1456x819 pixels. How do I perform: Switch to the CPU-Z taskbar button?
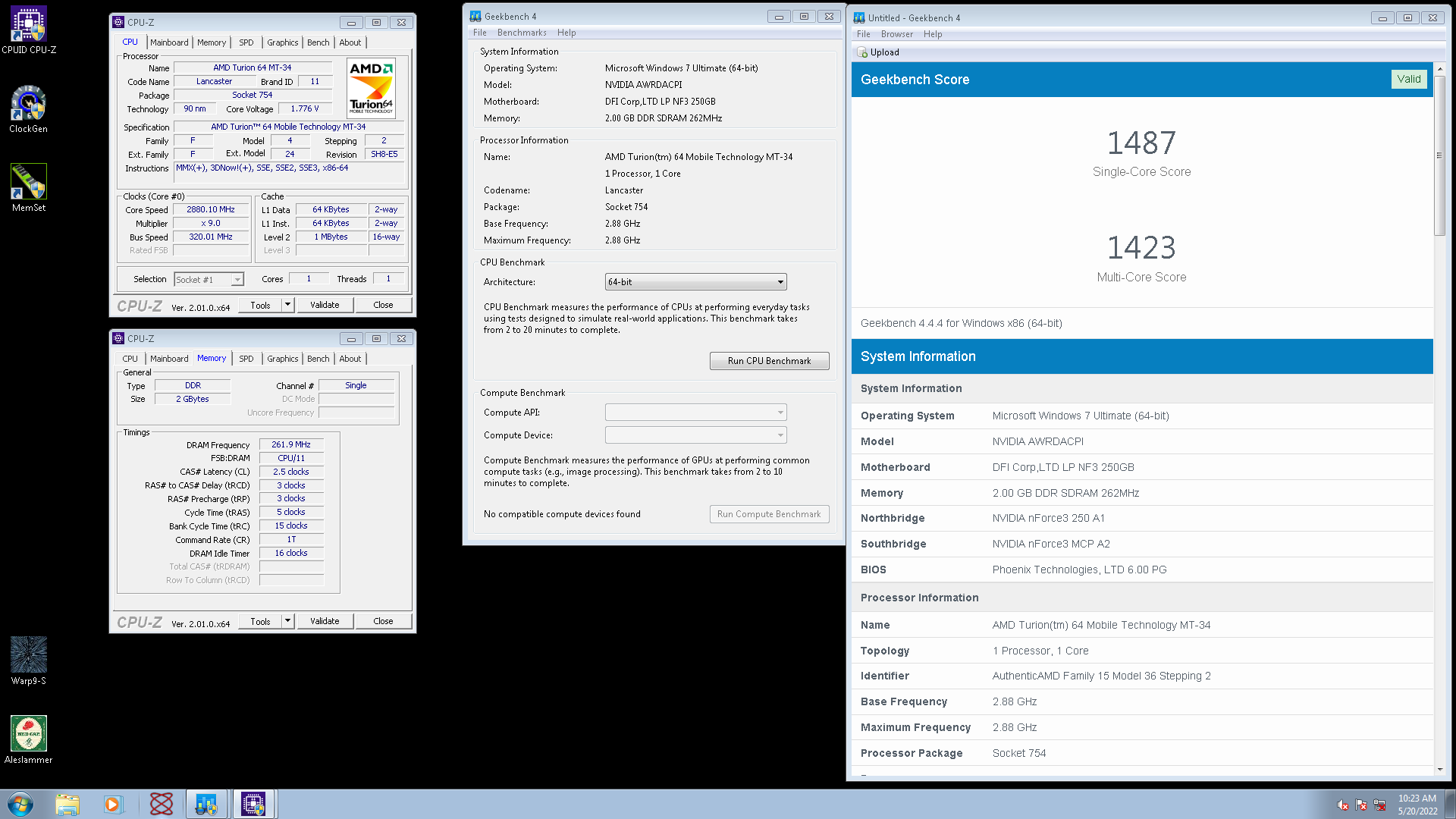(x=253, y=804)
